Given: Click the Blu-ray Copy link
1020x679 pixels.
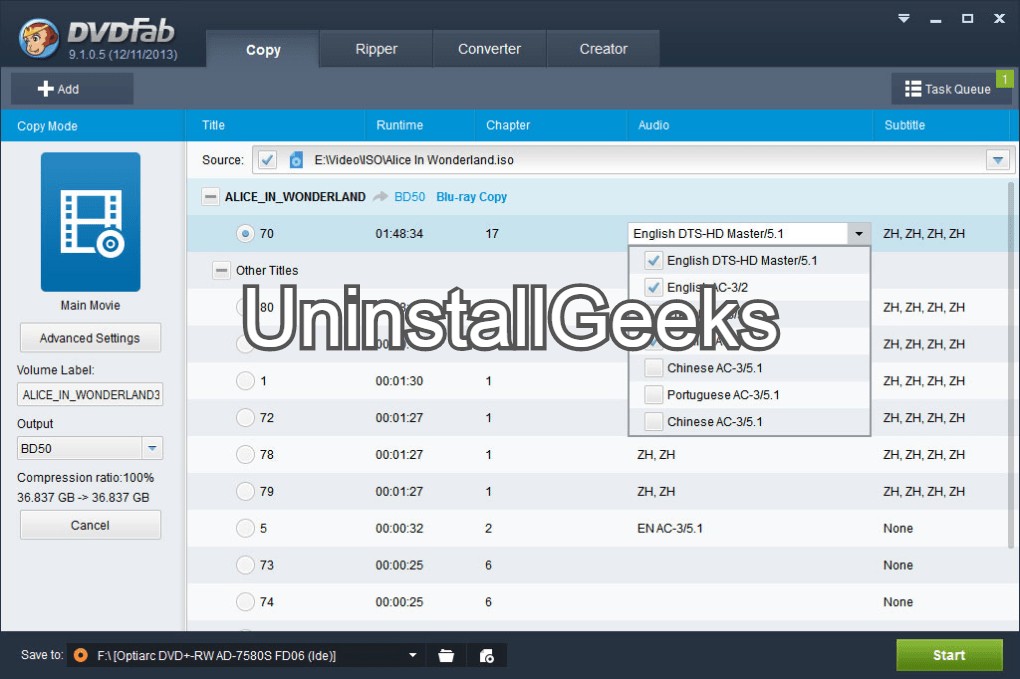Looking at the screenshot, I should coord(471,196).
